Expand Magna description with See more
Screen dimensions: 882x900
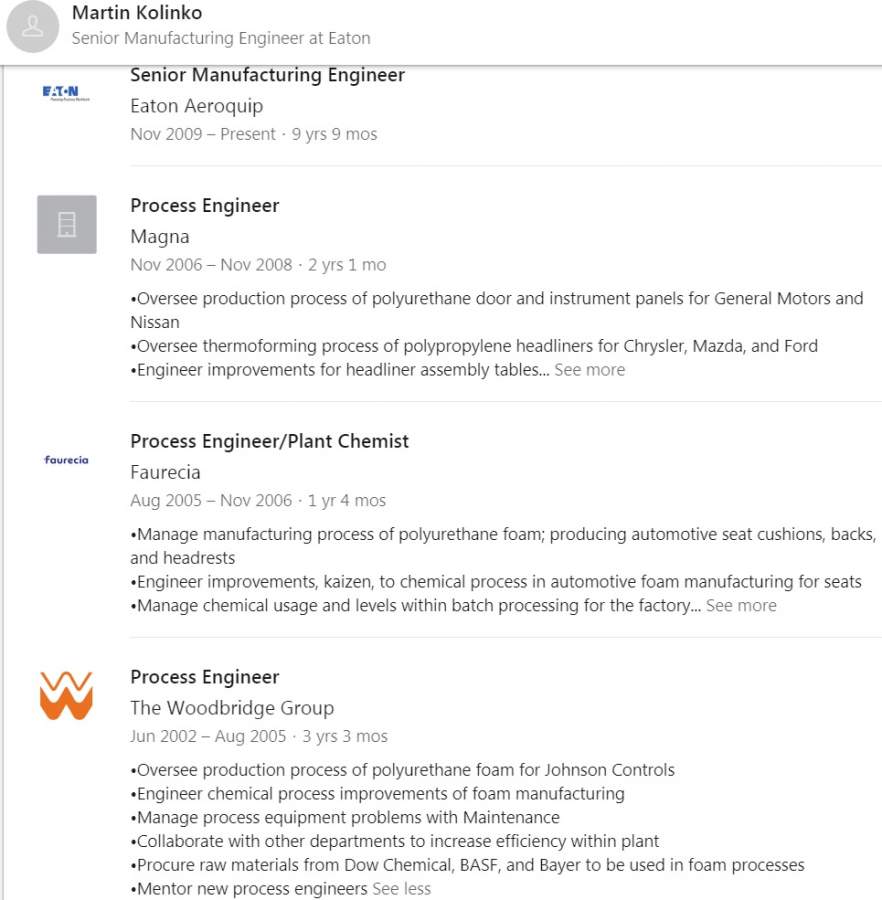[x=589, y=370]
